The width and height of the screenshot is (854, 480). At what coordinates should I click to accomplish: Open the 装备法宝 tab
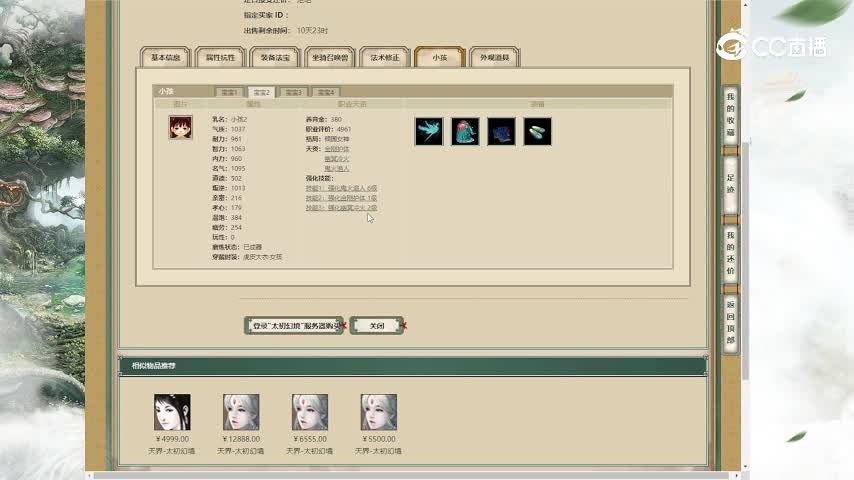point(275,58)
